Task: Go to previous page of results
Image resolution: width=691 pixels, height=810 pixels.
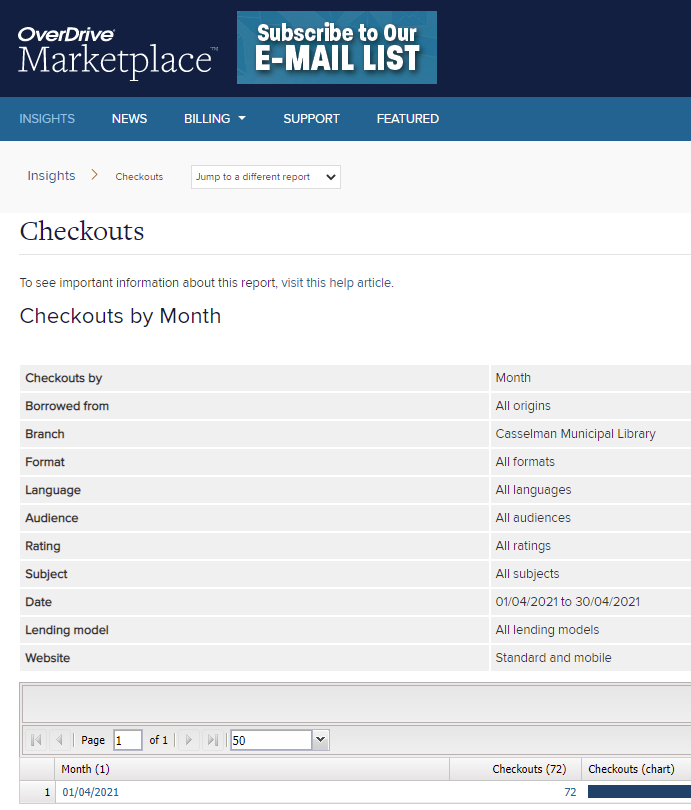Action: [x=59, y=740]
